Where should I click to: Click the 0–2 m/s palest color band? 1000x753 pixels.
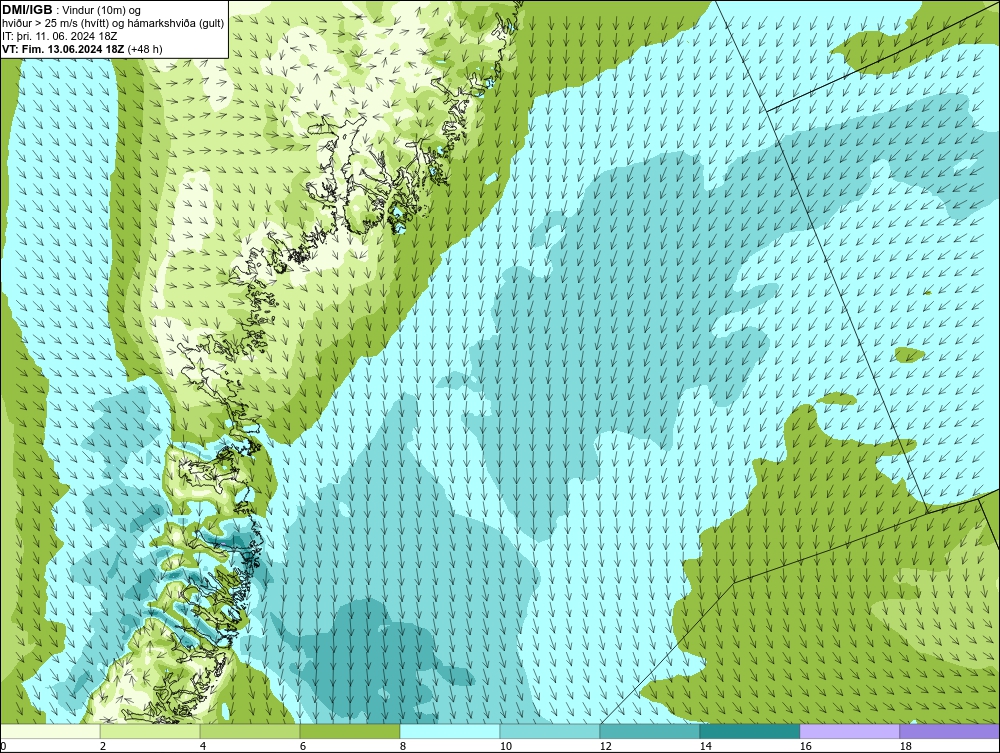tap(50, 731)
